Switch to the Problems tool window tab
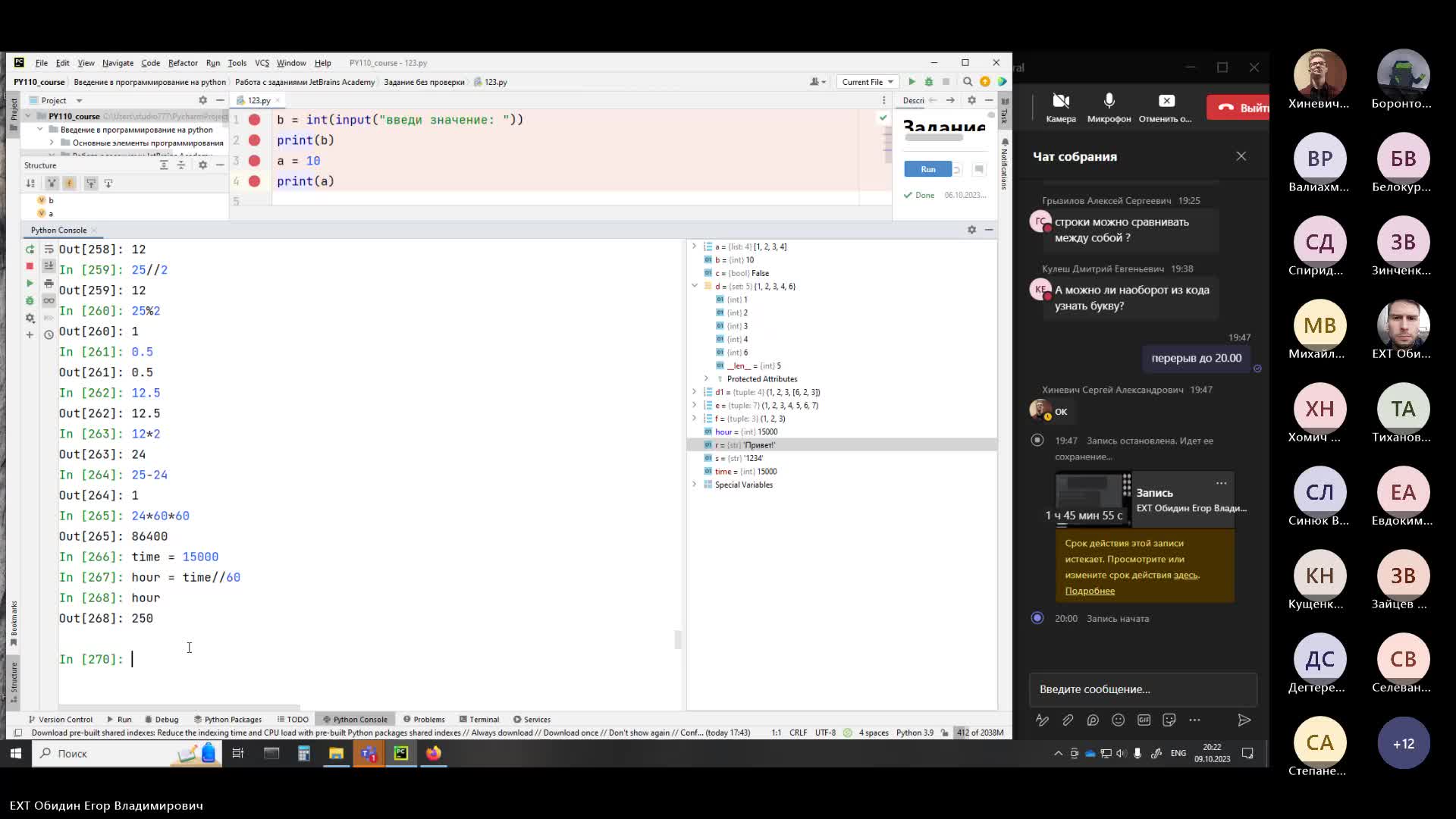The image size is (1456, 819). pyautogui.click(x=424, y=720)
